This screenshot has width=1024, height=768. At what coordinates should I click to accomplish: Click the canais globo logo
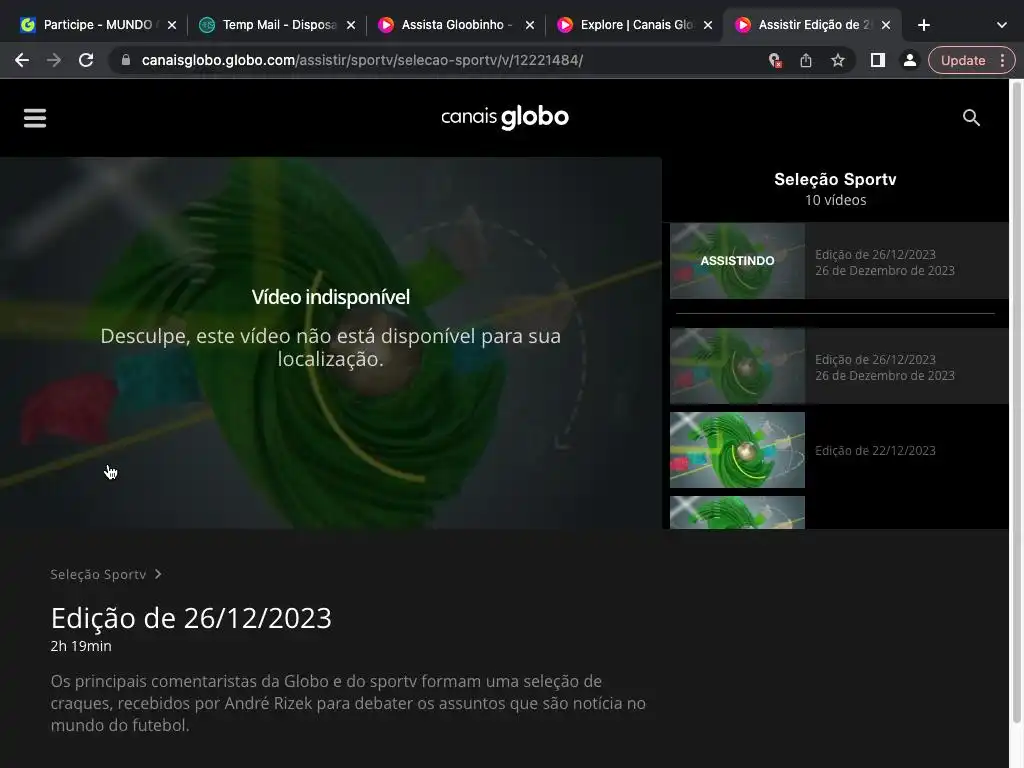pos(505,118)
